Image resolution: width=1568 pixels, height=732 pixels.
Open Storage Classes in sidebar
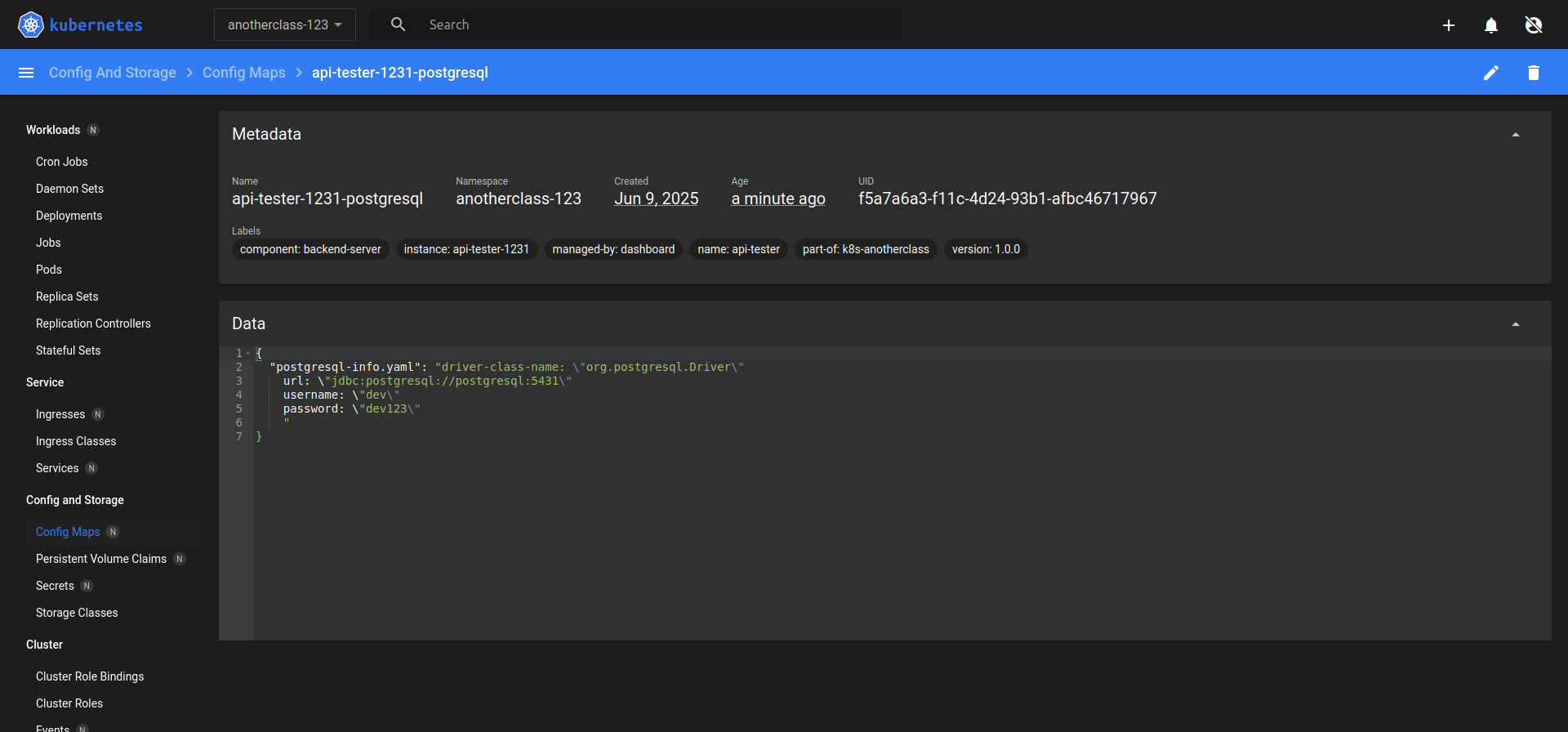[77, 613]
